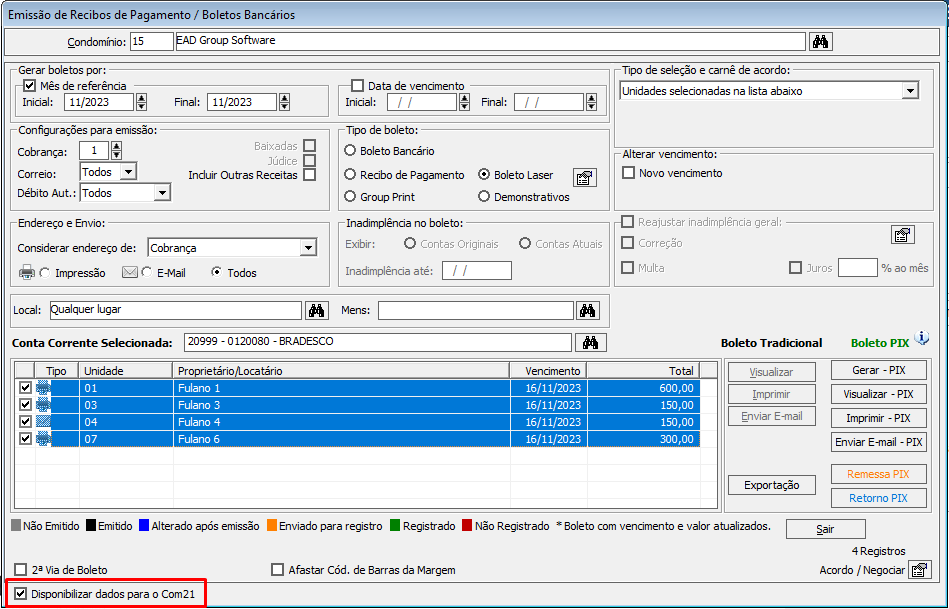Viewport: 949px width, 609px height.
Task: Open Mens message search binoculars icon
Action: [588, 311]
